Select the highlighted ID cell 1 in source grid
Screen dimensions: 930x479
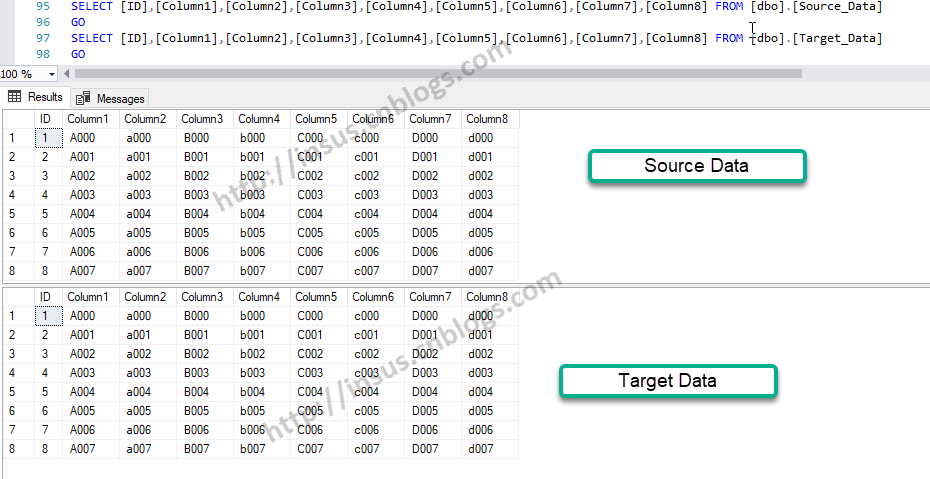45,138
